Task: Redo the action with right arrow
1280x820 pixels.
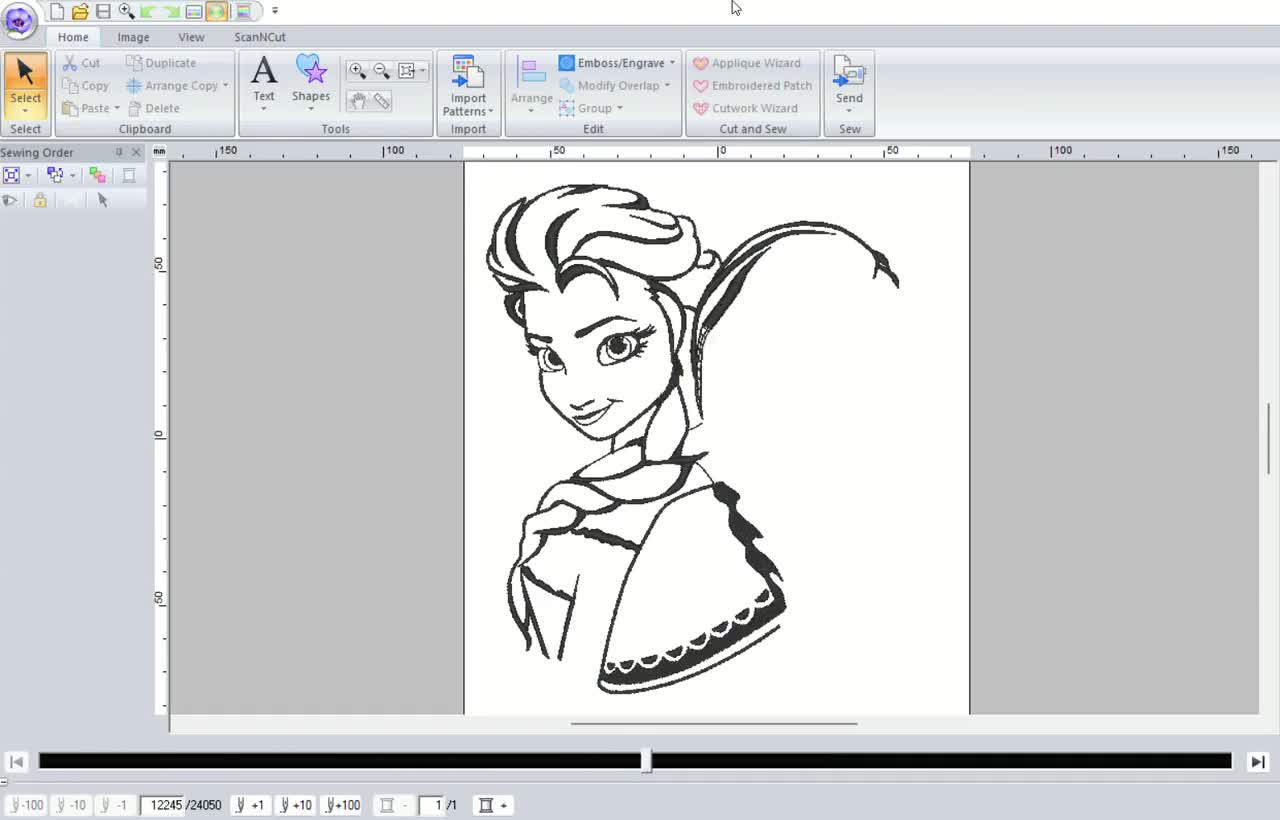Action: click(171, 12)
